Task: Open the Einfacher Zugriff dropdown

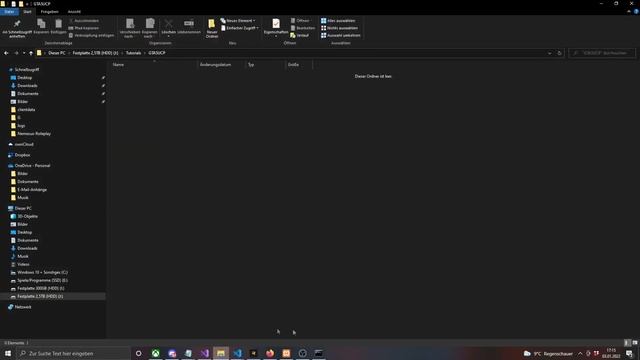Action: [x=240, y=28]
